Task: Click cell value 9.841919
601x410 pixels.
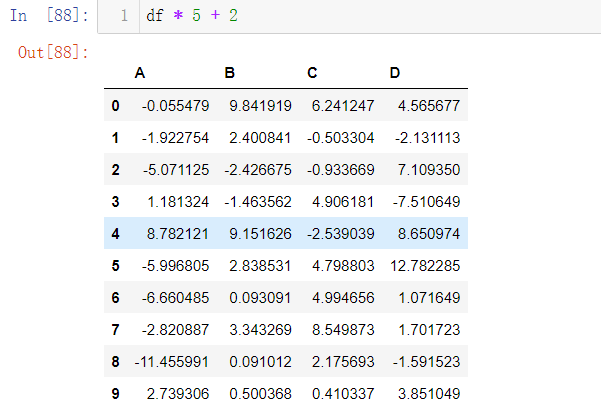Action: 261,106
